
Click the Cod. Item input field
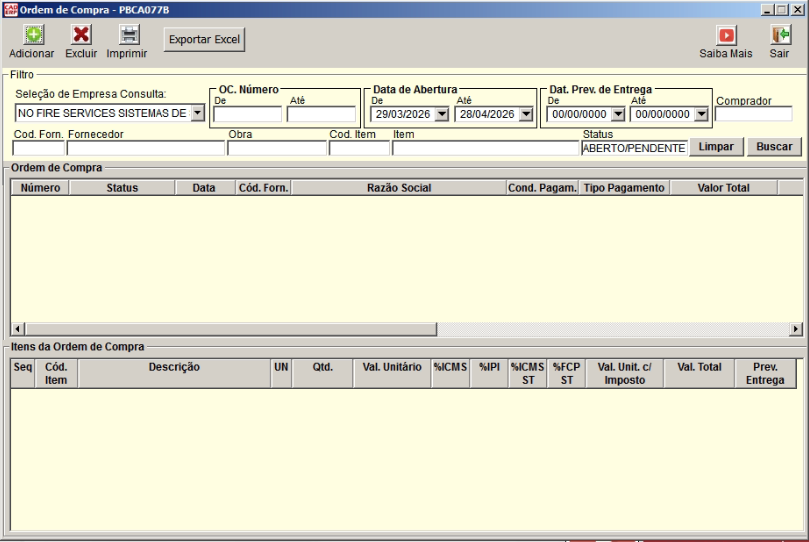tap(359, 148)
